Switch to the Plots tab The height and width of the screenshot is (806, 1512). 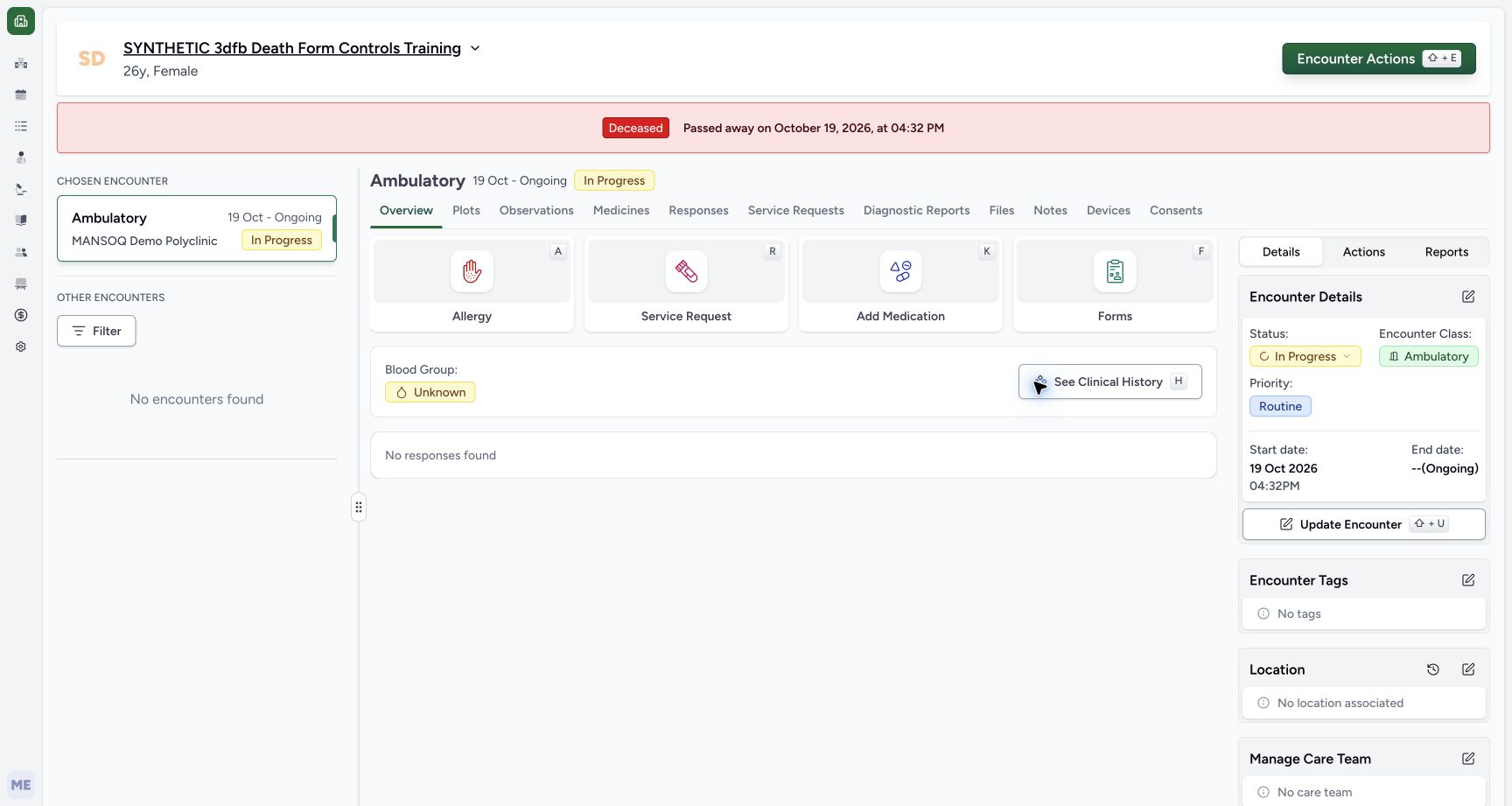466,210
